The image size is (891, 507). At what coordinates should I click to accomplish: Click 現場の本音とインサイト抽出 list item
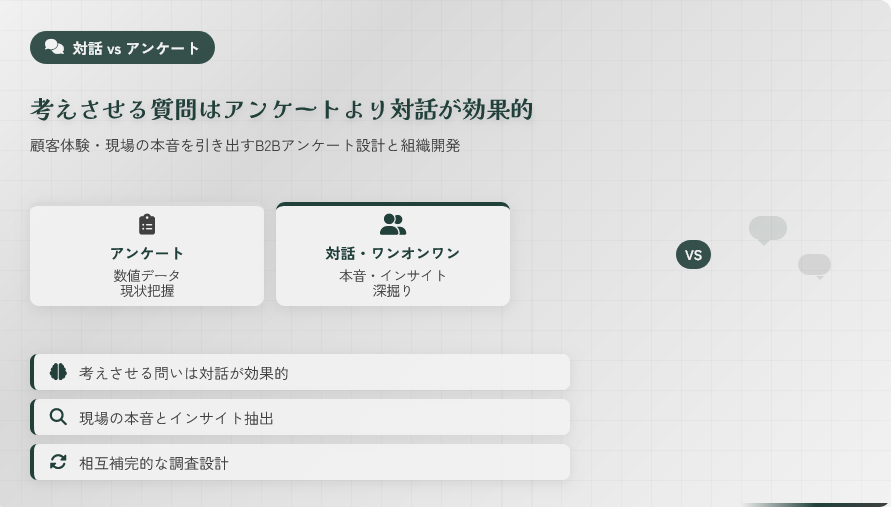pyautogui.click(x=300, y=417)
